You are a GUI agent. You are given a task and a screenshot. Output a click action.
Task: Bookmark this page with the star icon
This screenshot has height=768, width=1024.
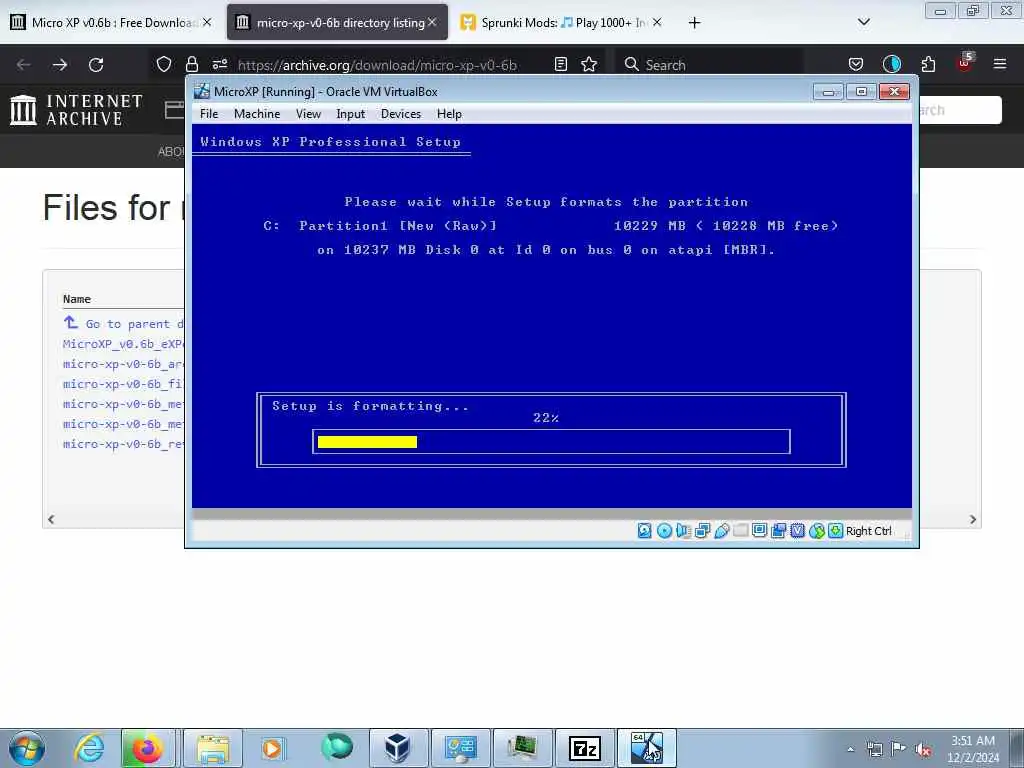click(589, 64)
